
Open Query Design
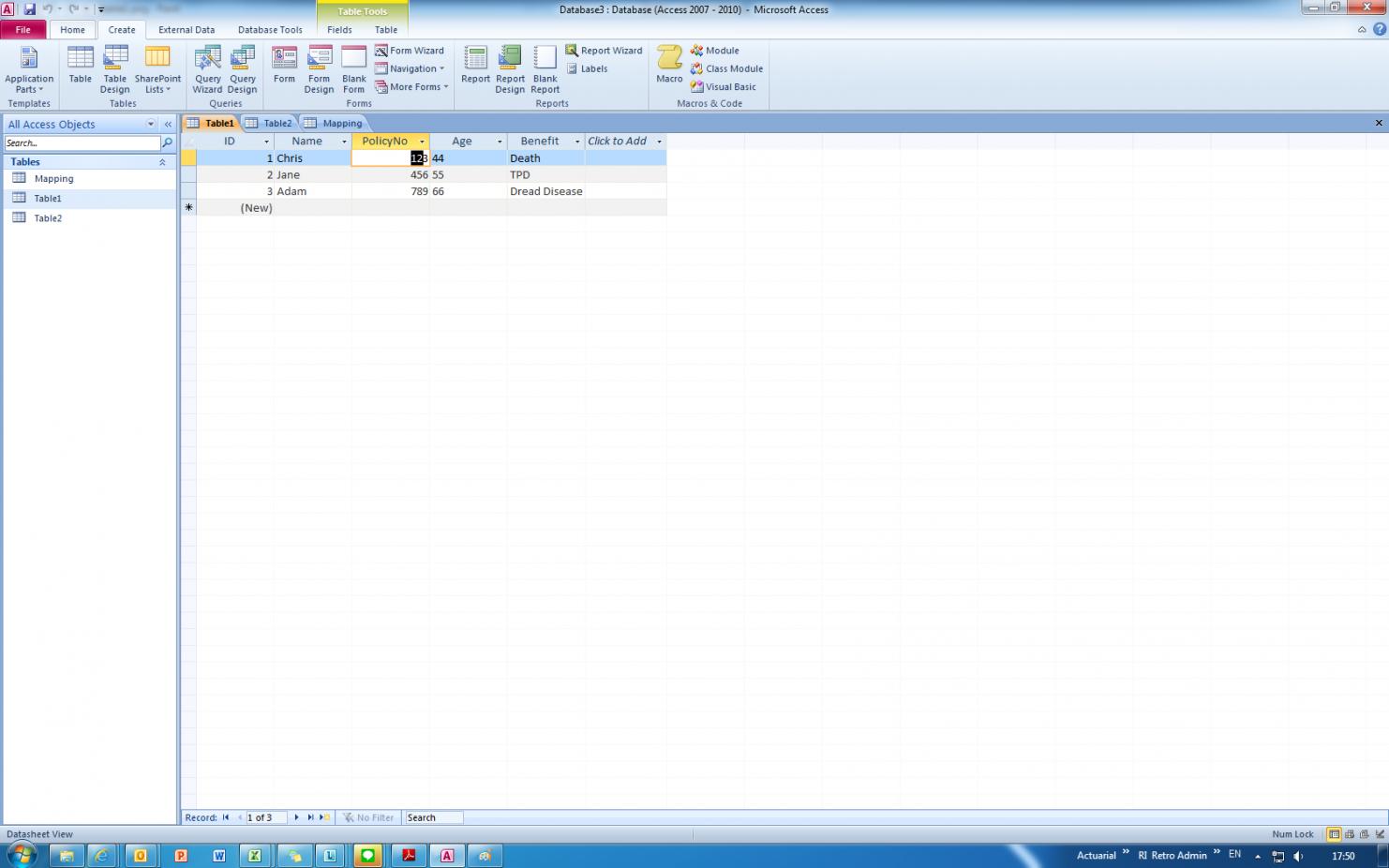click(x=243, y=70)
